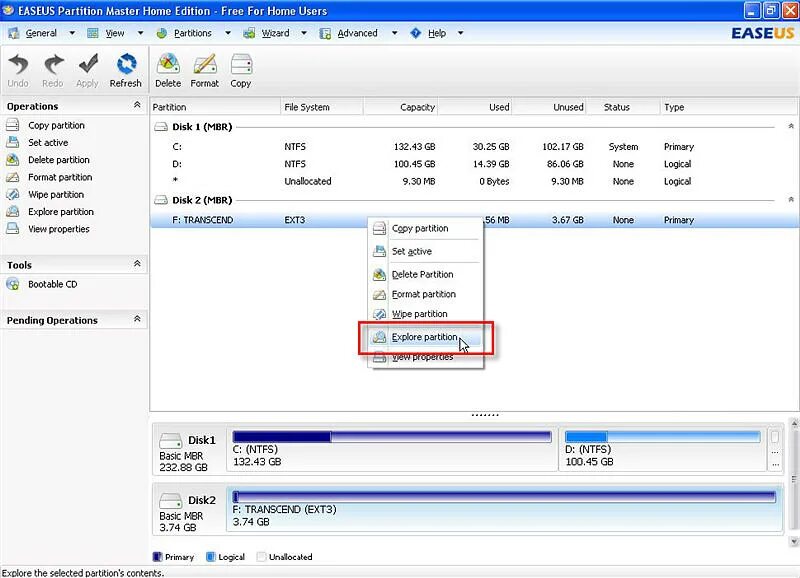Image resolution: width=800 pixels, height=578 pixels.
Task: Choose Explore partition from context menu
Action: click(x=424, y=338)
